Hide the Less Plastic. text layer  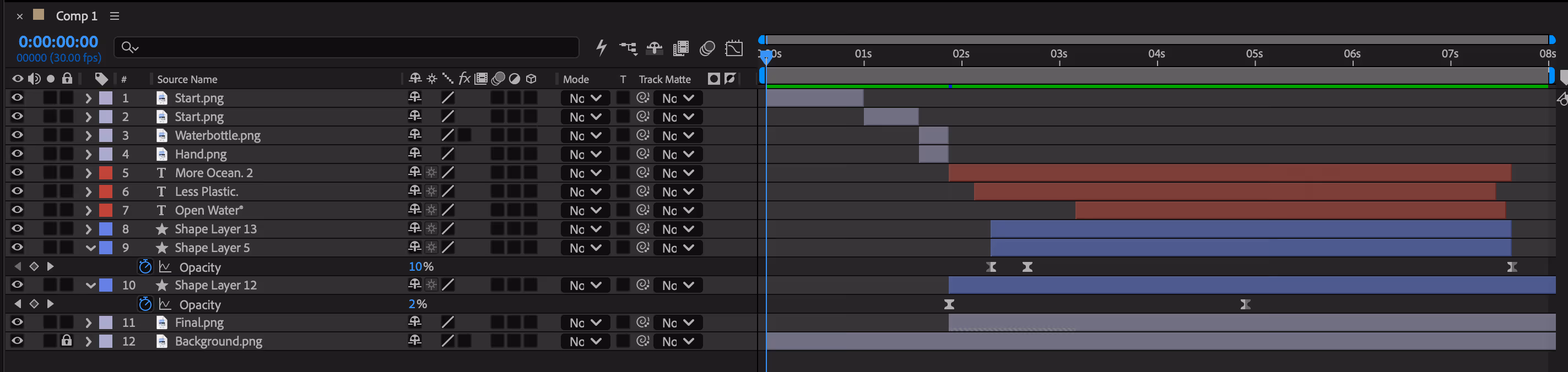coord(17,192)
